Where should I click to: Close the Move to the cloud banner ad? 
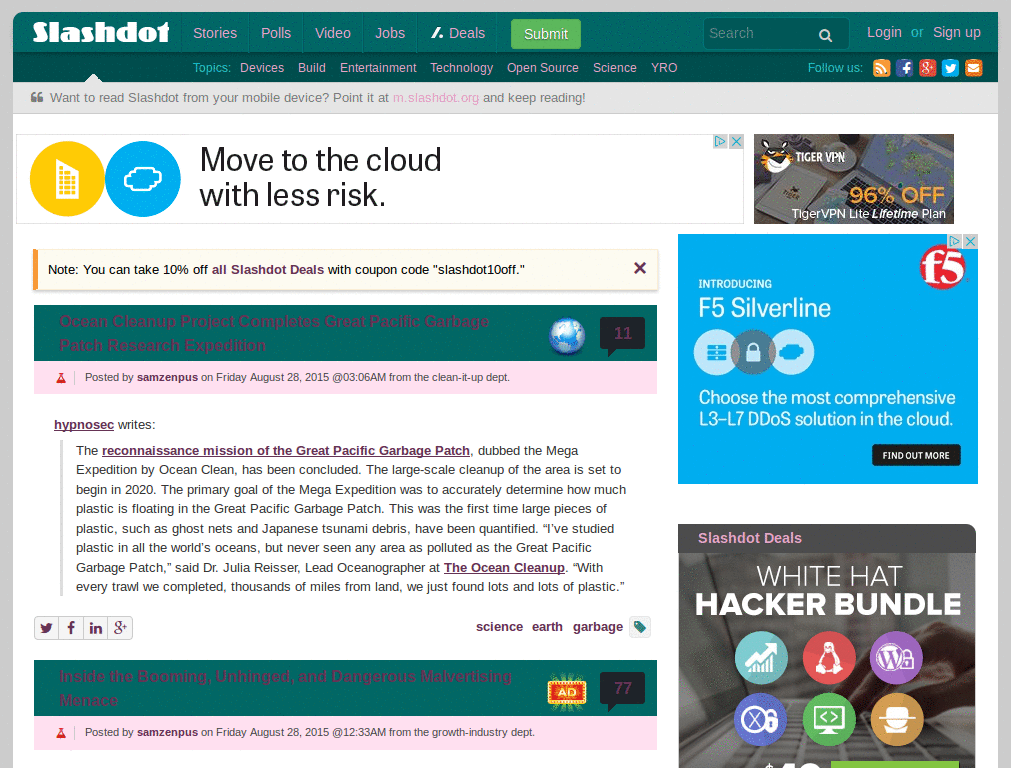tap(736, 141)
